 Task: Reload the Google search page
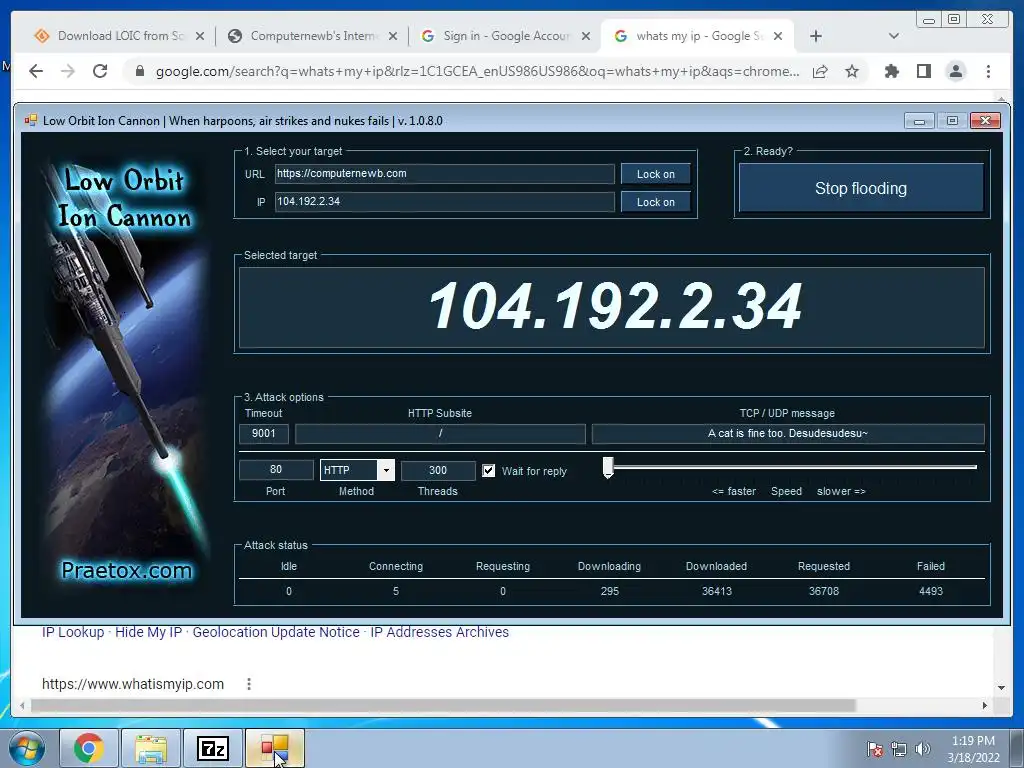(x=100, y=71)
